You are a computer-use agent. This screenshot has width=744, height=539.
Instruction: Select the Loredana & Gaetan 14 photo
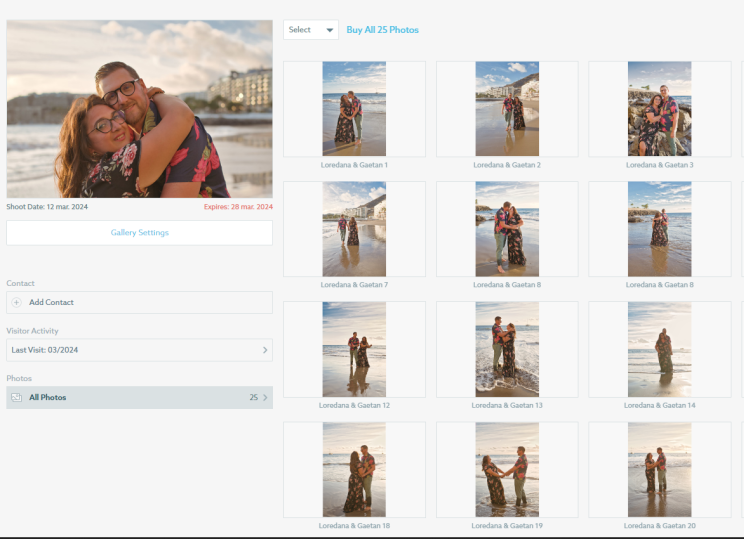pyautogui.click(x=659, y=349)
